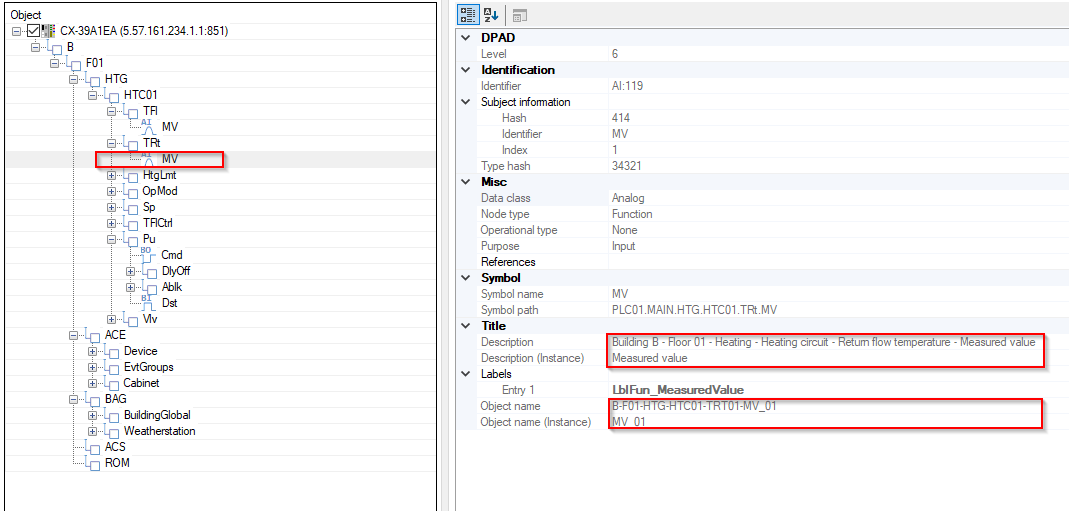The height and width of the screenshot is (511, 1069).
Task: Expand the TFlCtrl node
Action: point(112,223)
